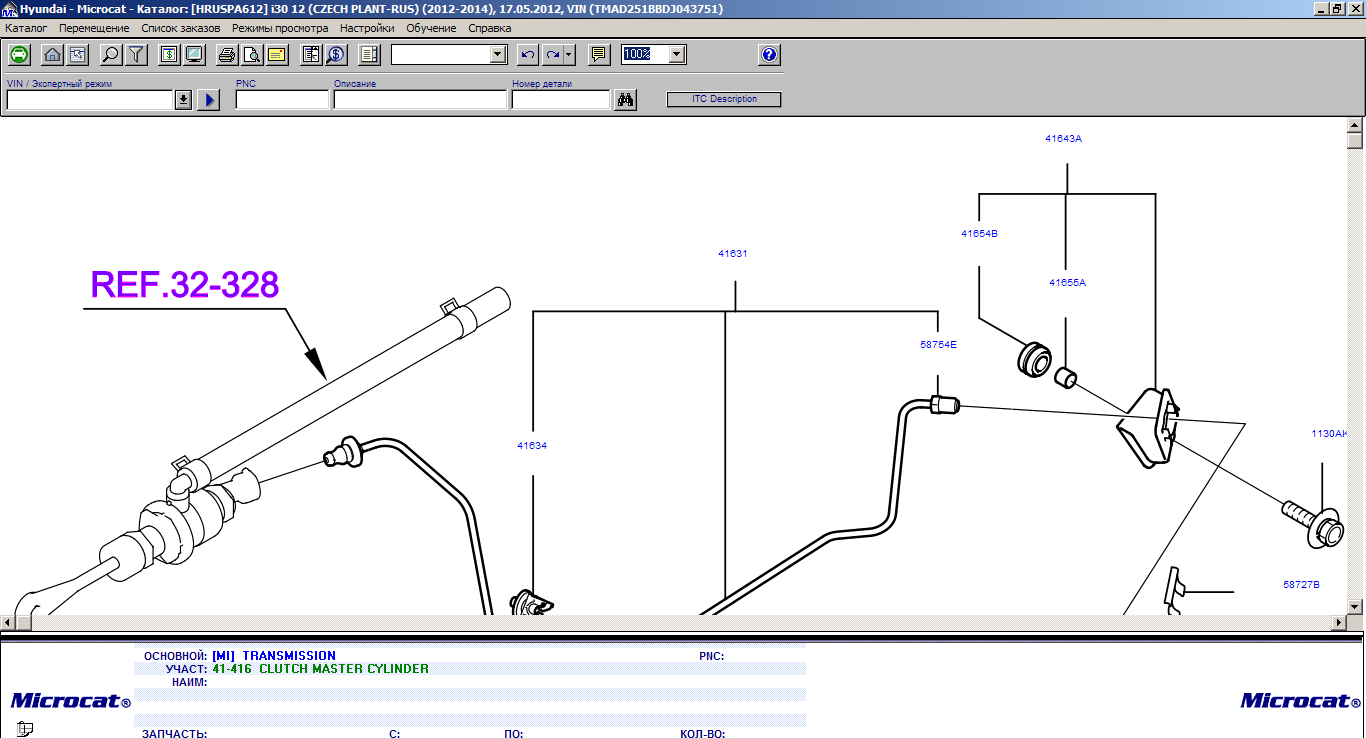This screenshot has width=1366, height=739.
Task: Open print preview icon
Action: [x=252, y=55]
